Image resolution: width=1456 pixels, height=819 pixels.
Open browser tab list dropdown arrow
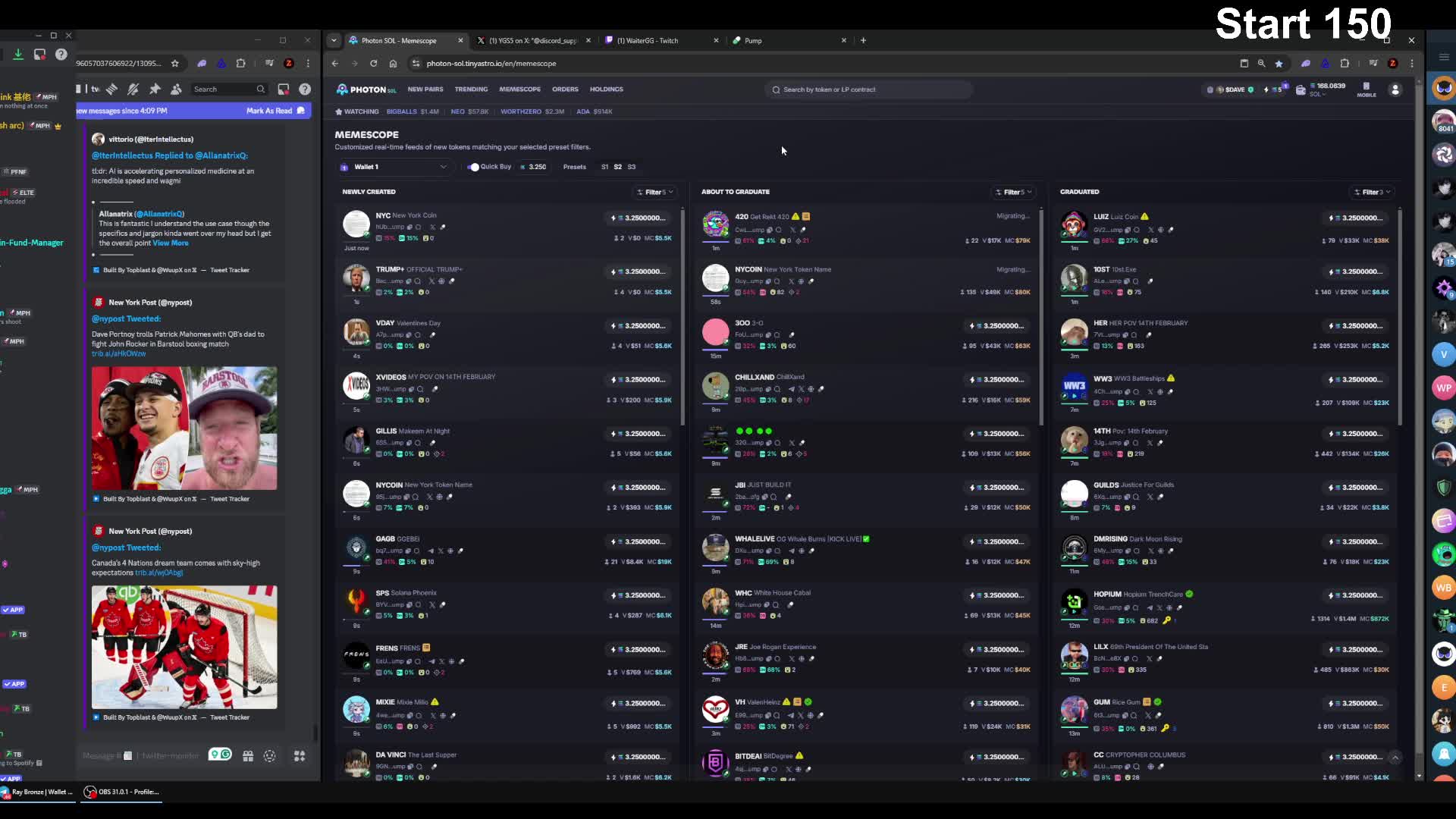tap(334, 40)
